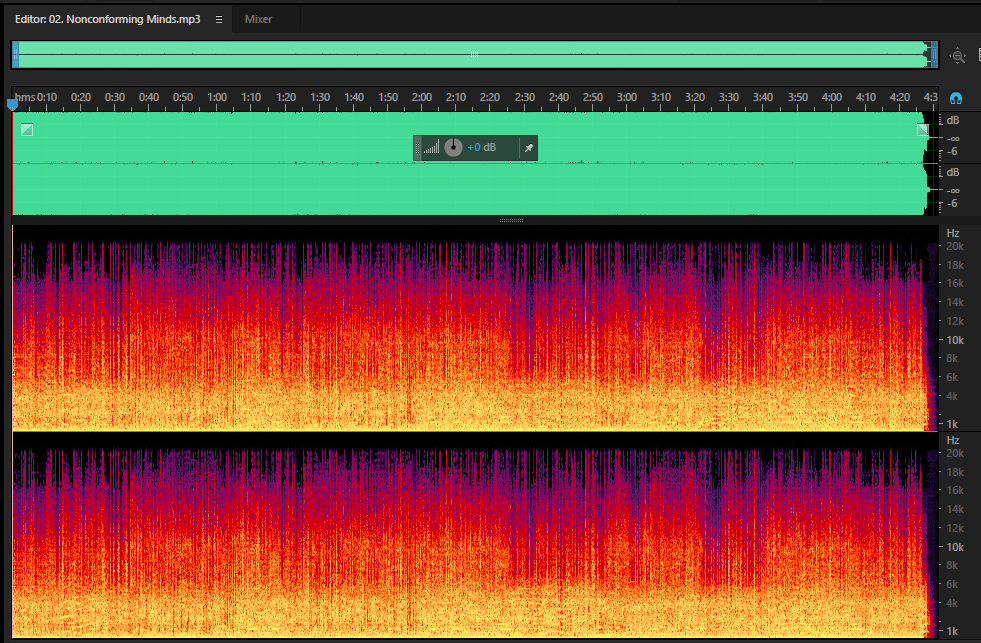Click the 0:50 mark on timeline
Image resolution: width=981 pixels, height=643 pixels.
183,97
